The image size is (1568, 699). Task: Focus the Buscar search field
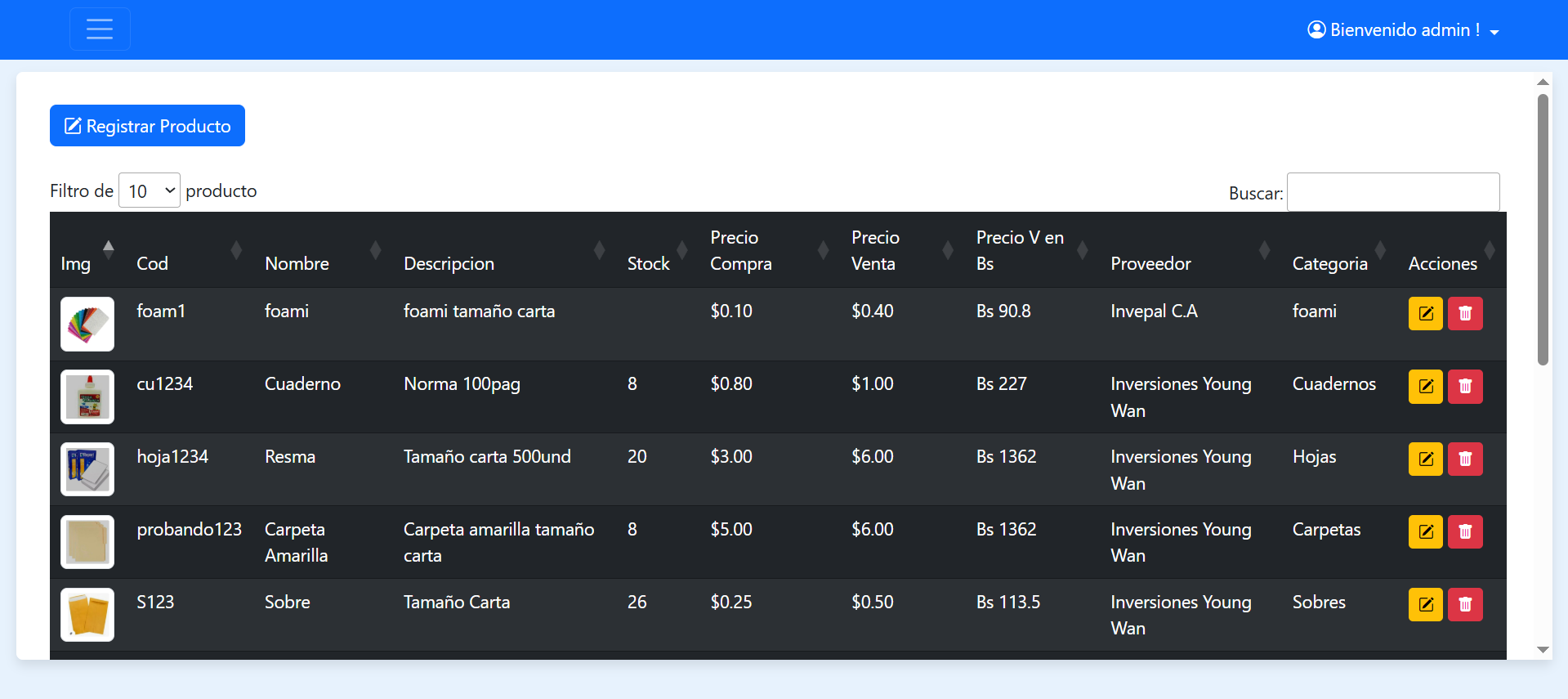click(x=1392, y=192)
